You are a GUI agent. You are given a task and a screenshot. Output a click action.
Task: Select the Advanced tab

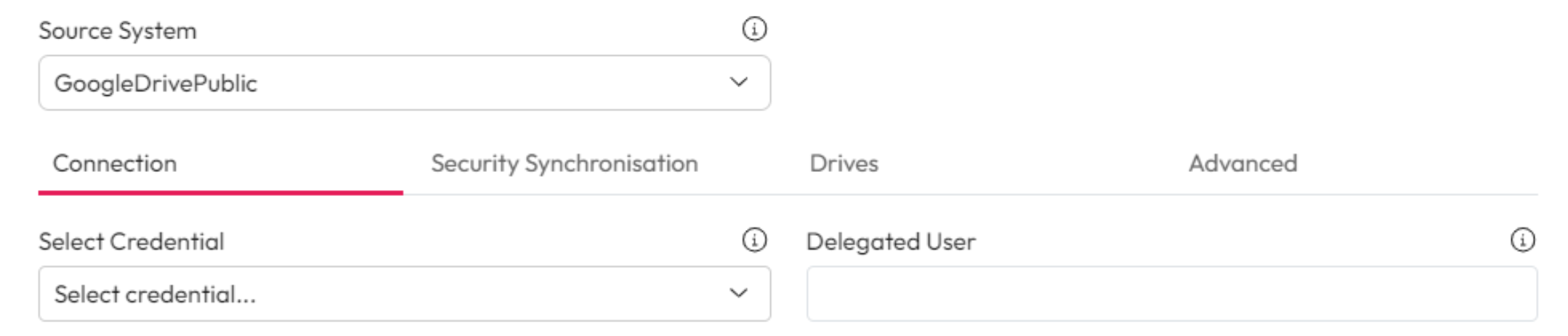tap(1242, 163)
